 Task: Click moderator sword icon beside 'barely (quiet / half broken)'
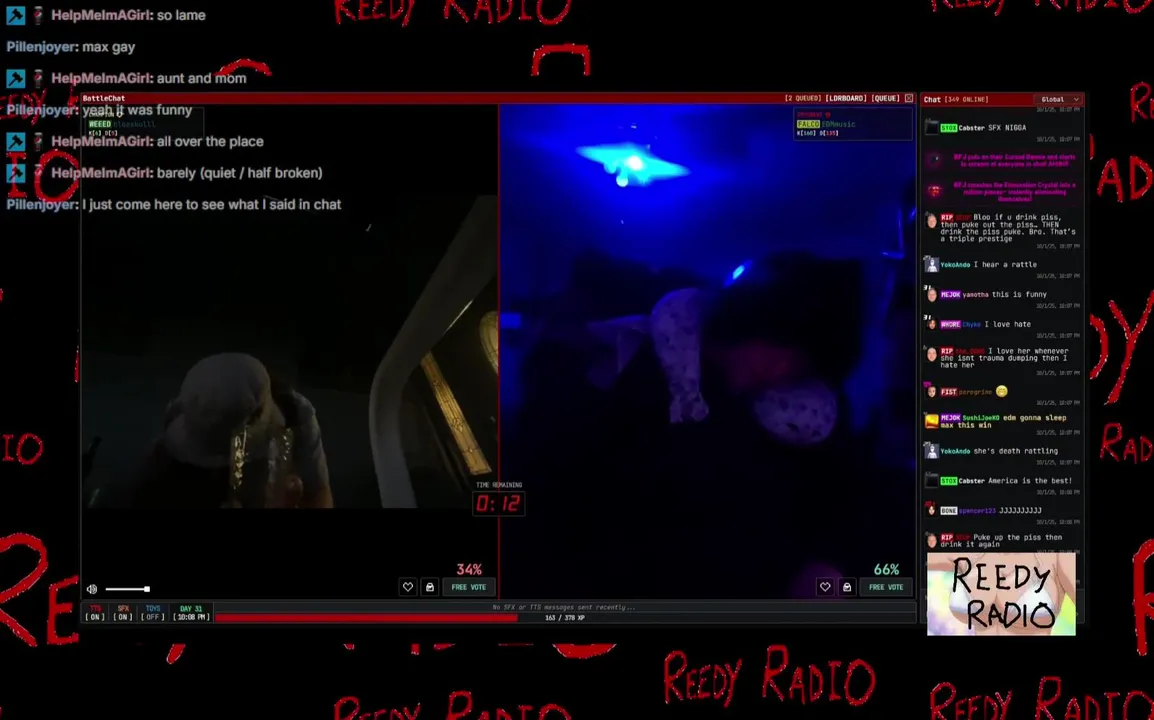[15, 172]
